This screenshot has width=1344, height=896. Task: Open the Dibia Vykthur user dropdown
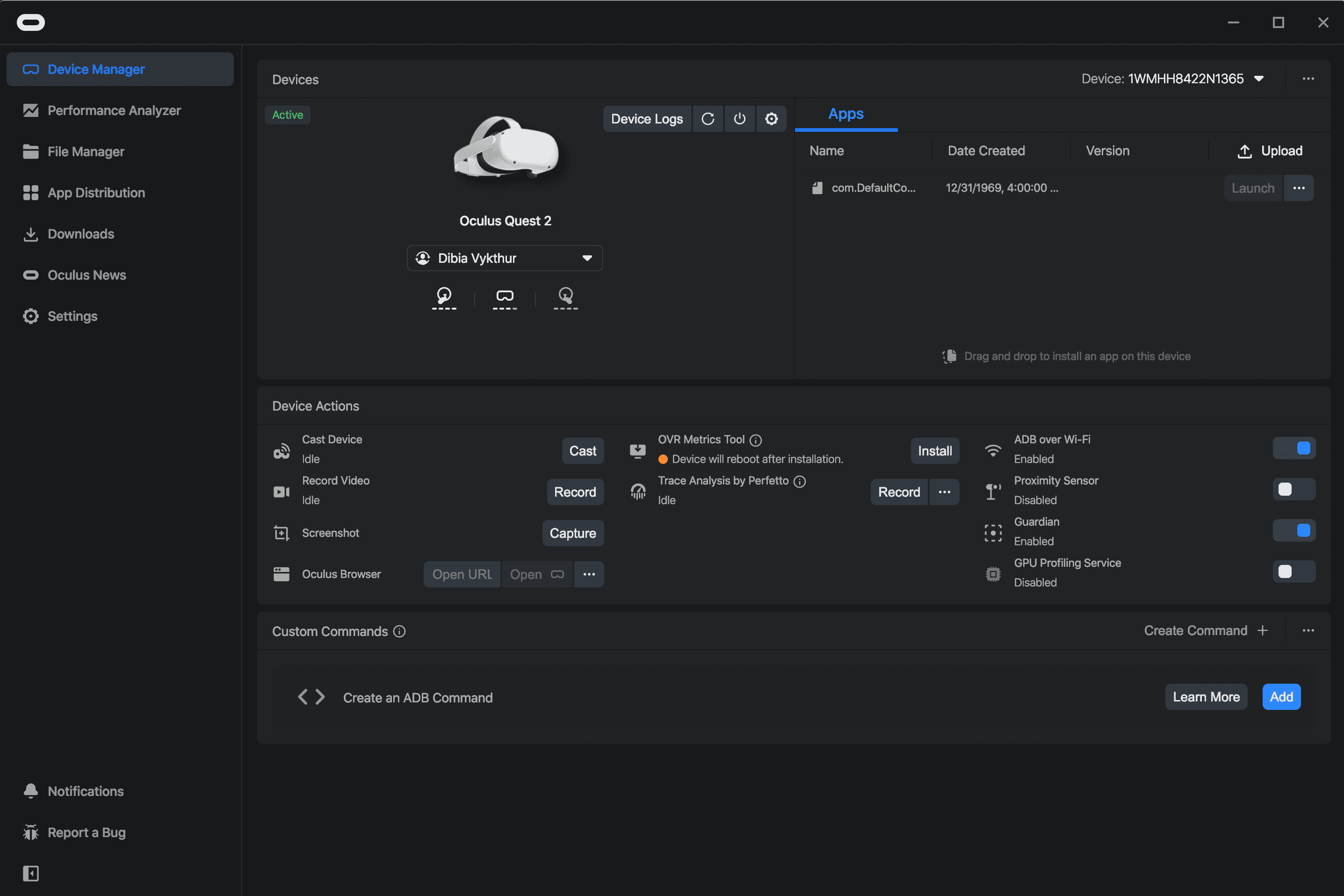[x=505, y=258]
